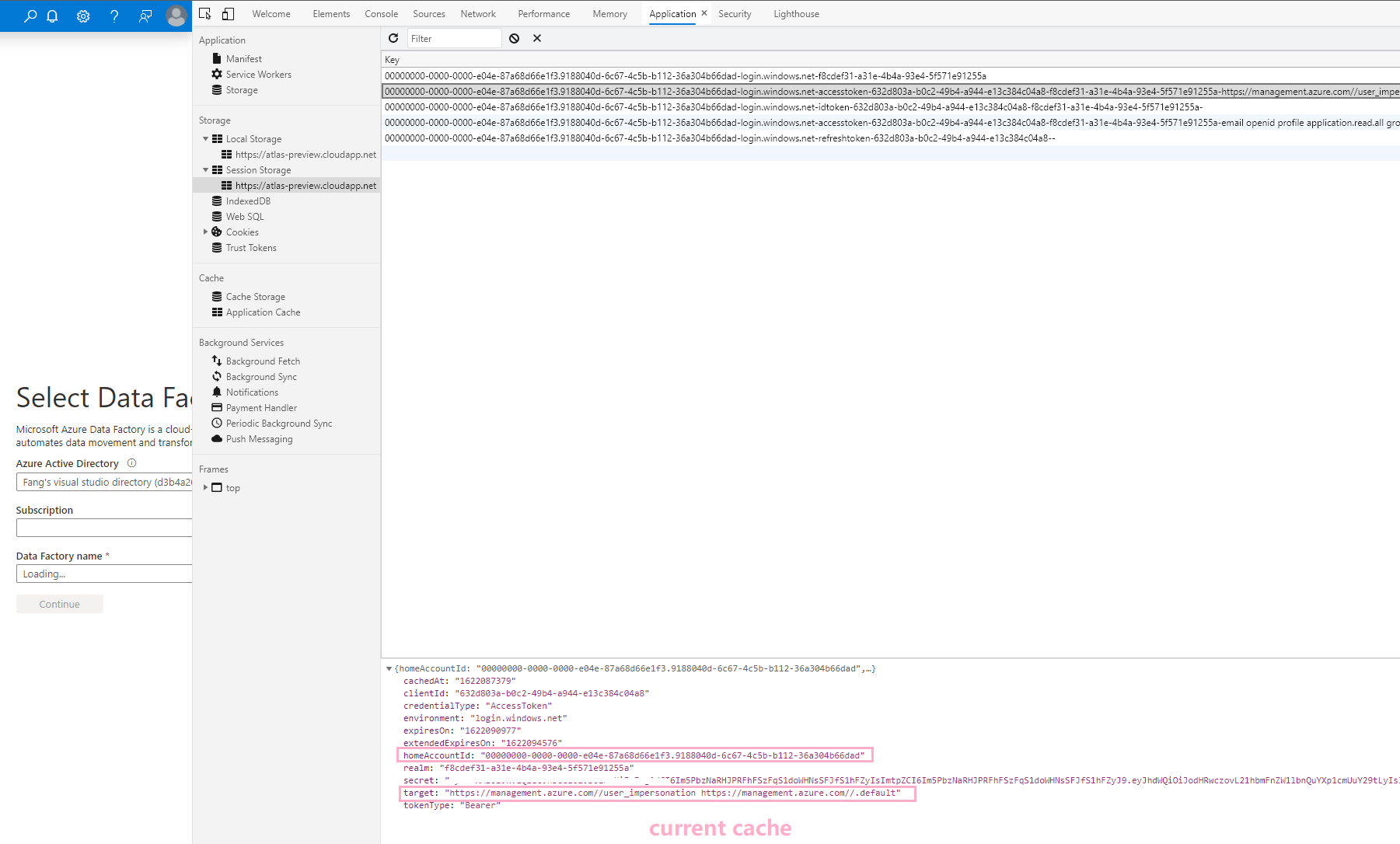Open the Manifest panel
This screenshot has width=1400, height=844.
point(243,58)
